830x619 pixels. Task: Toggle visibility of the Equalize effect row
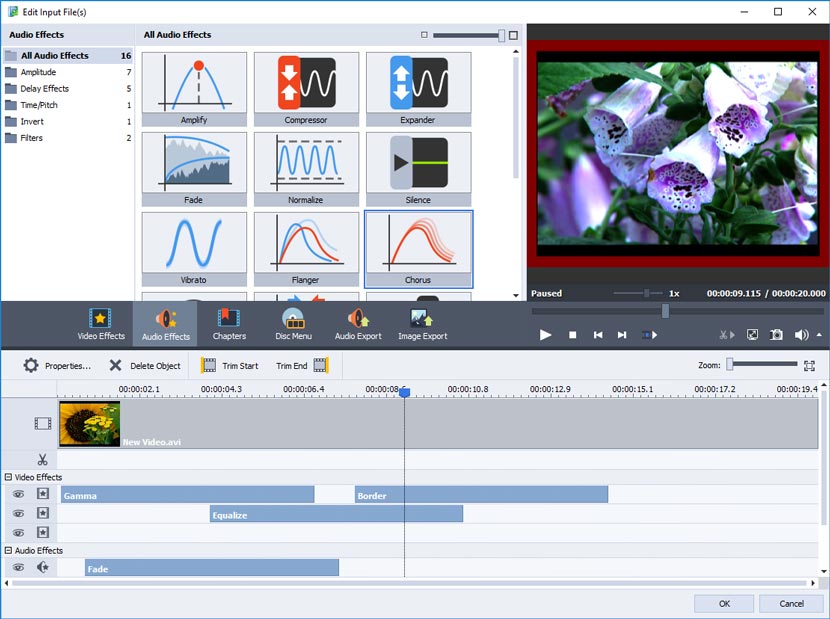pos(19,513)
